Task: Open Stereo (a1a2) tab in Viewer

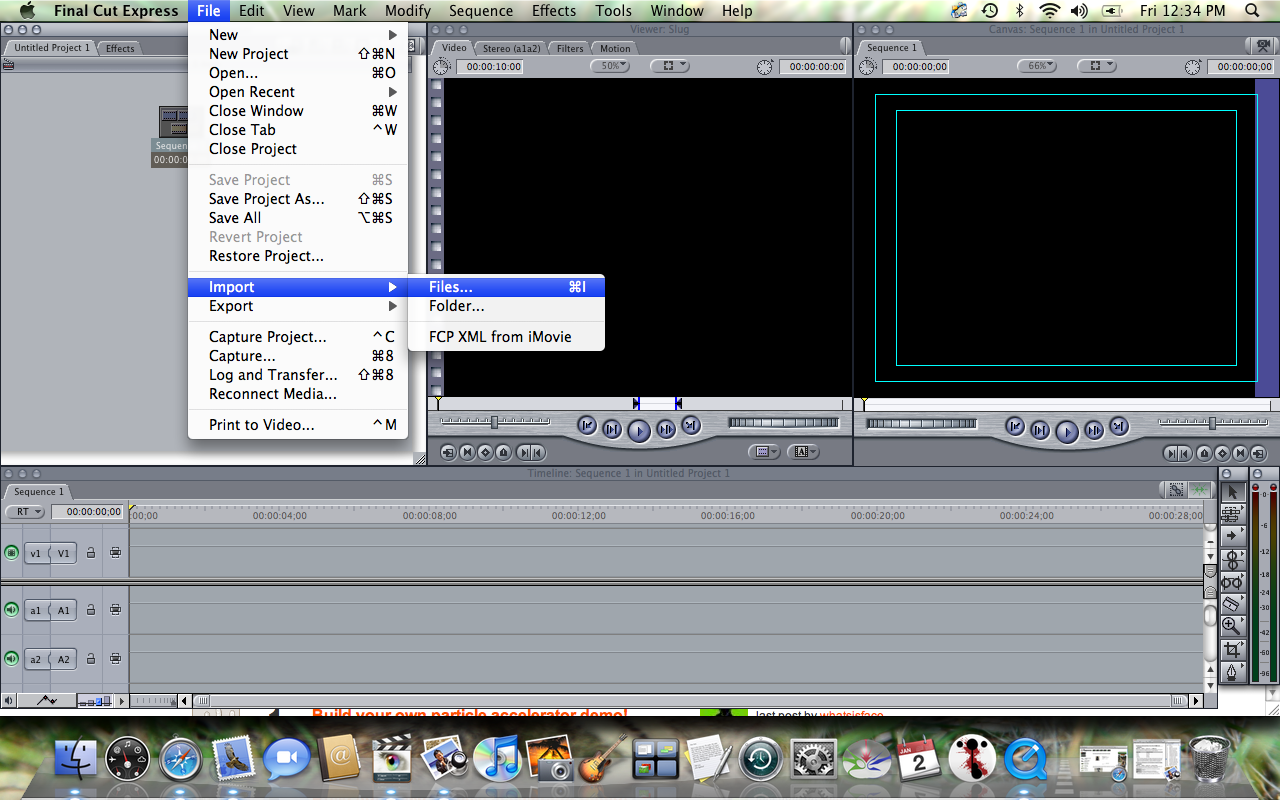Action: coord(510,48)
